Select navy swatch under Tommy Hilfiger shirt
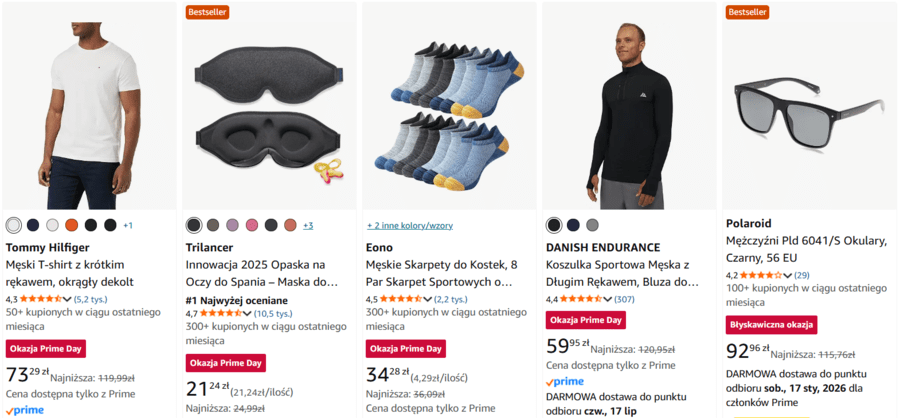900x418 pixels. pyautogui.click(x=33, y=225)
